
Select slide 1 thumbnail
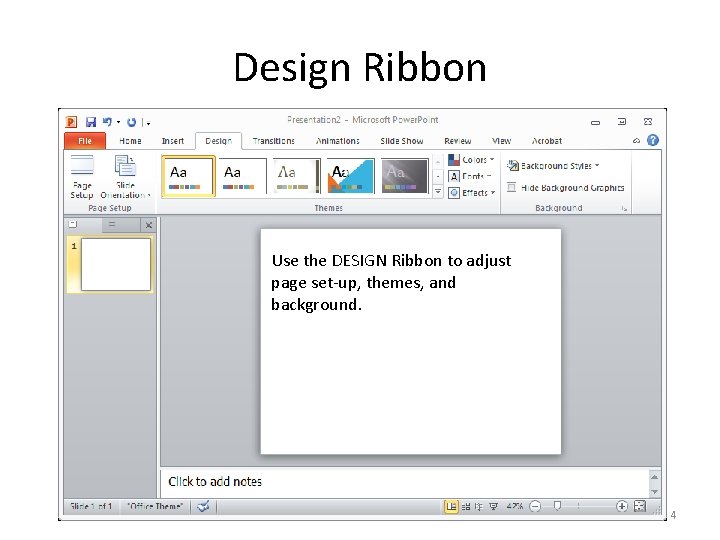[116, 264]
